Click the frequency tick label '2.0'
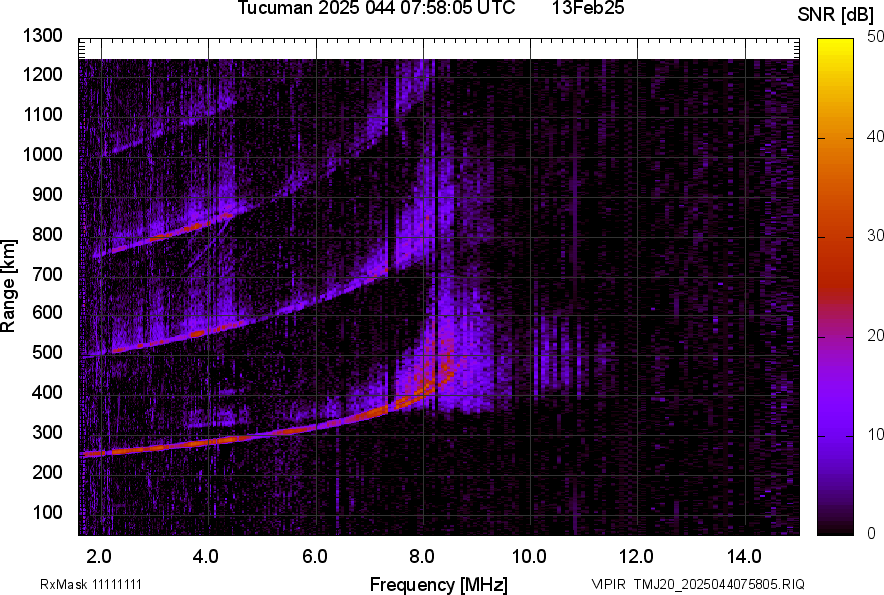 [x=99, y=556]
